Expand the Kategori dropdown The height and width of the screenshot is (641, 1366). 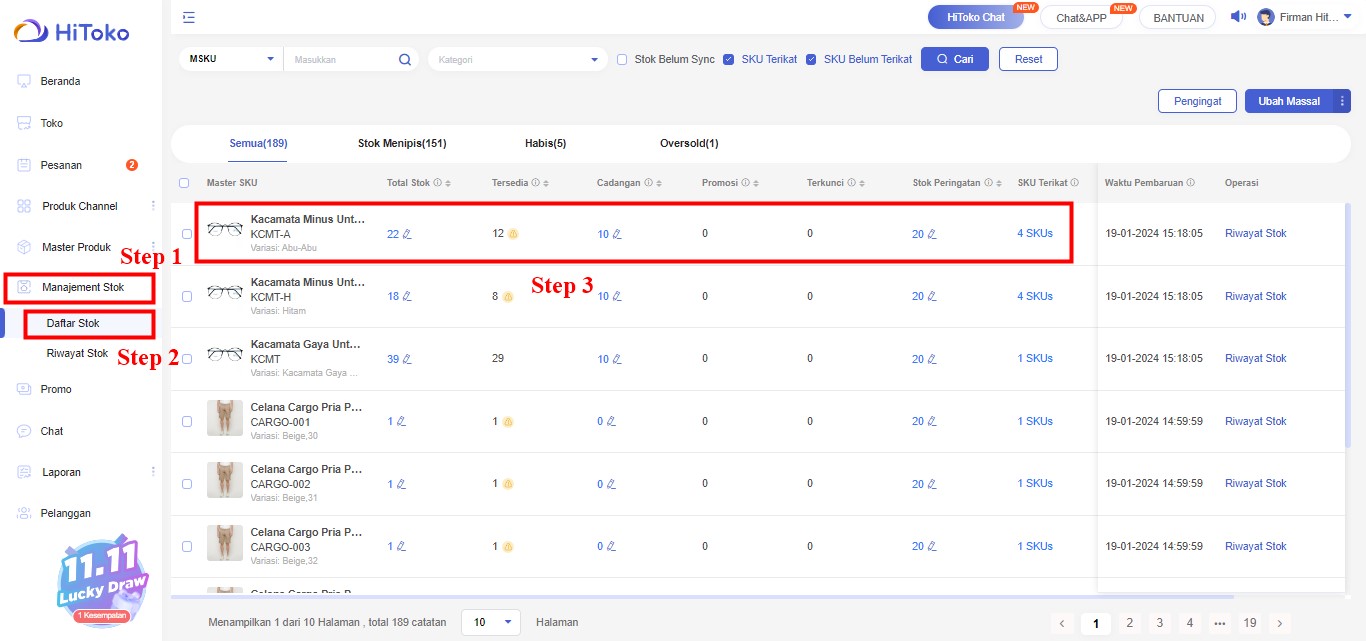[x=517, y=60]
